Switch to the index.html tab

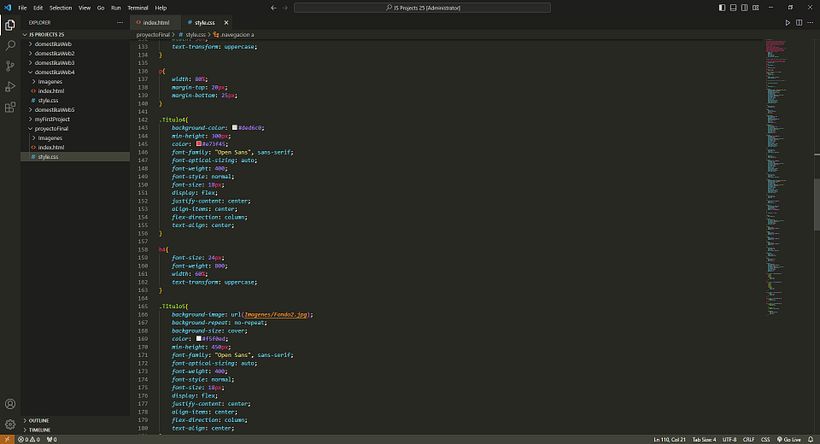pyautogui.click(x=155, y=22)
